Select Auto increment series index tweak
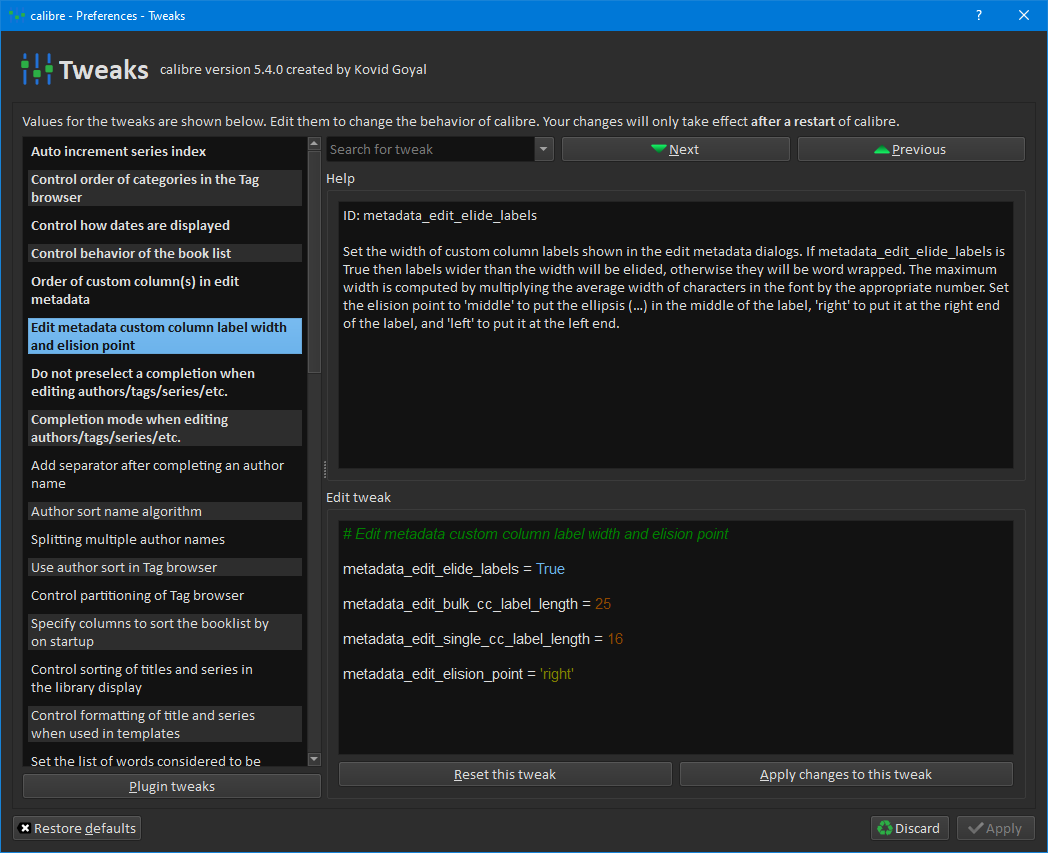1048x853 pixels. point(165,151)
